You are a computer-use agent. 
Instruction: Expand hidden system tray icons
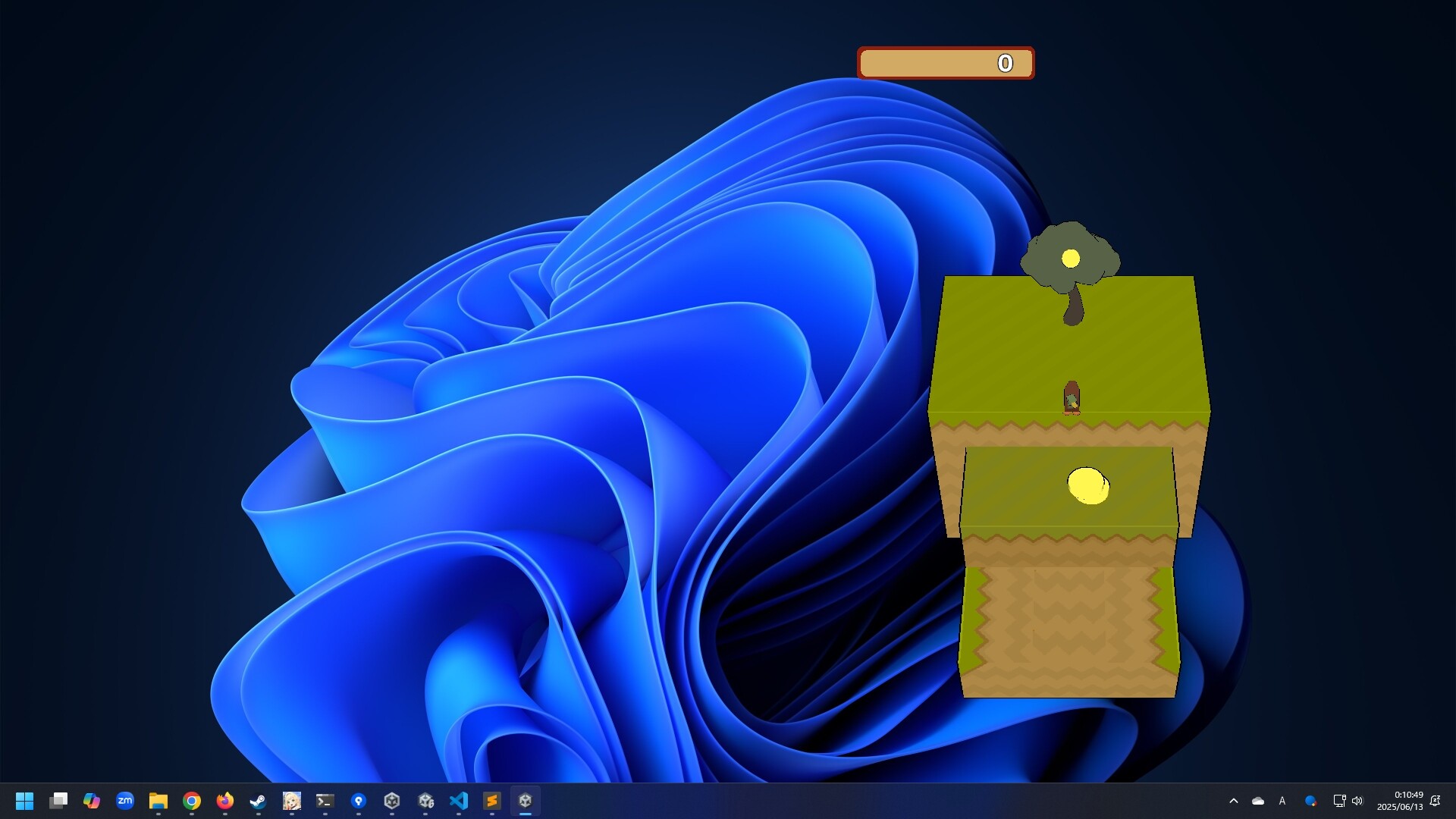pyautogui.click(x=1235, y=800)
